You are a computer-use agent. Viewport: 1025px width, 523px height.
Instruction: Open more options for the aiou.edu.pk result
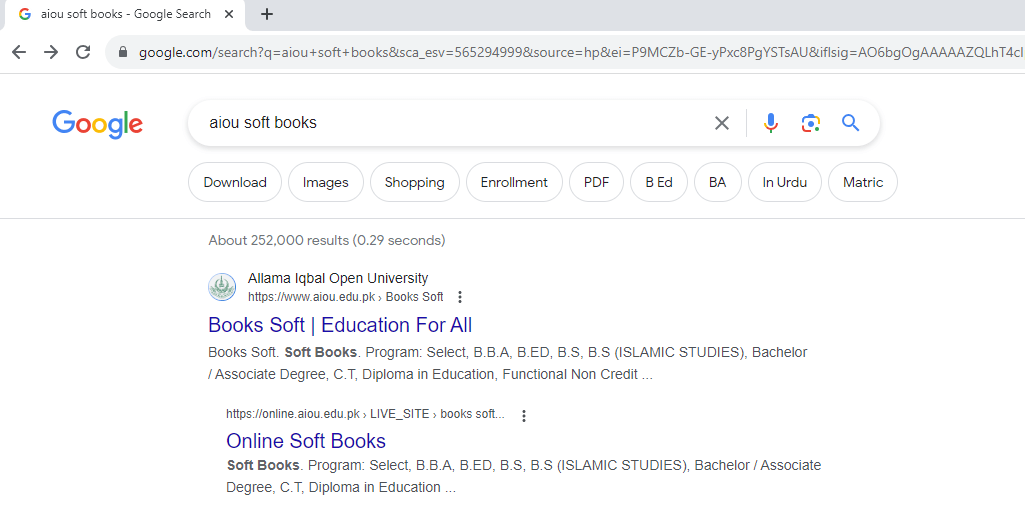[460, 297]
